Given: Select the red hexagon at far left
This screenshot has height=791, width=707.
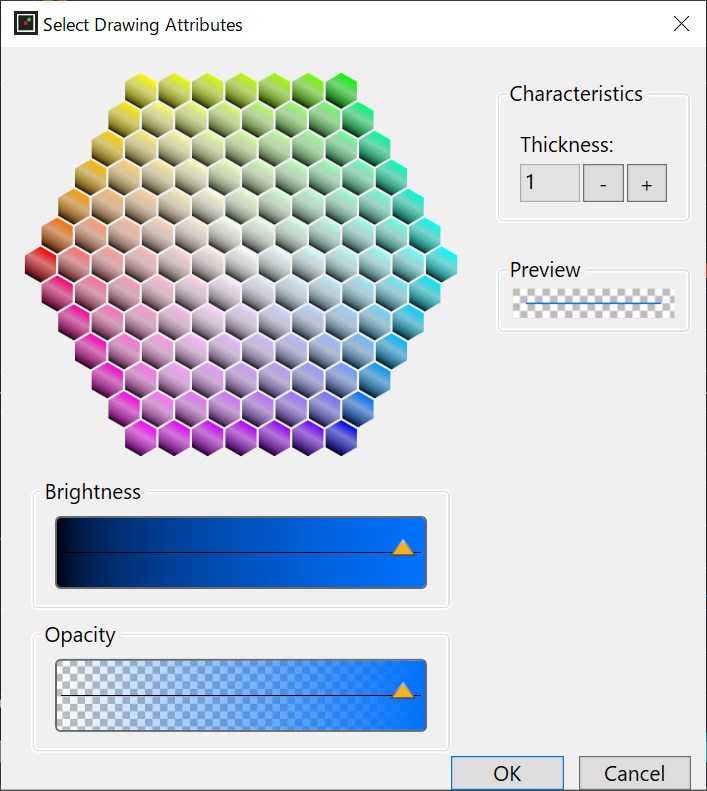Looking at the screenshot, I should (x=41, y=264).
